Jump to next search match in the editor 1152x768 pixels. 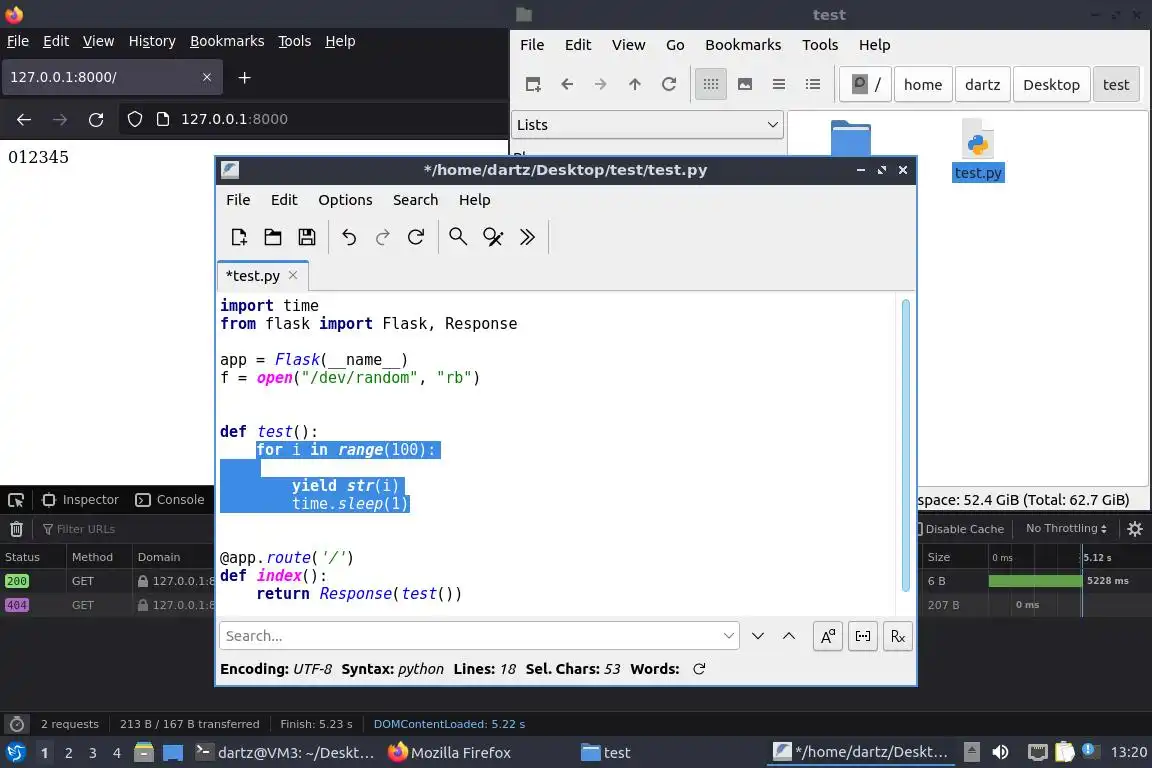(x=757, y=636)
